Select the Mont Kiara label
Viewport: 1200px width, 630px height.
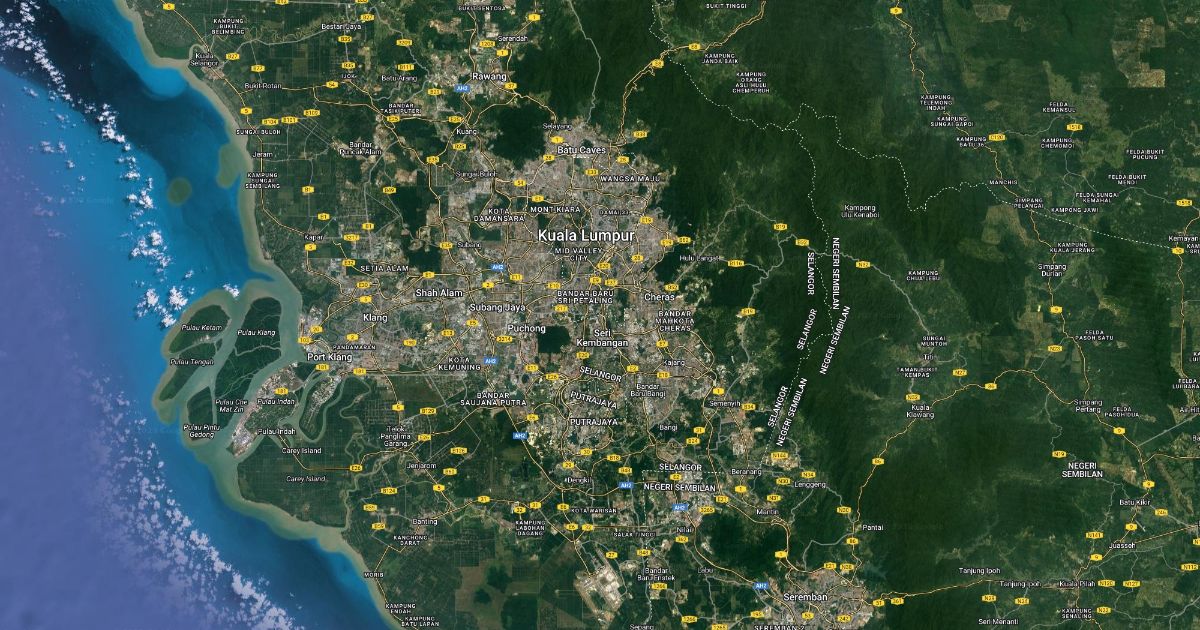(x=555, y=209)
